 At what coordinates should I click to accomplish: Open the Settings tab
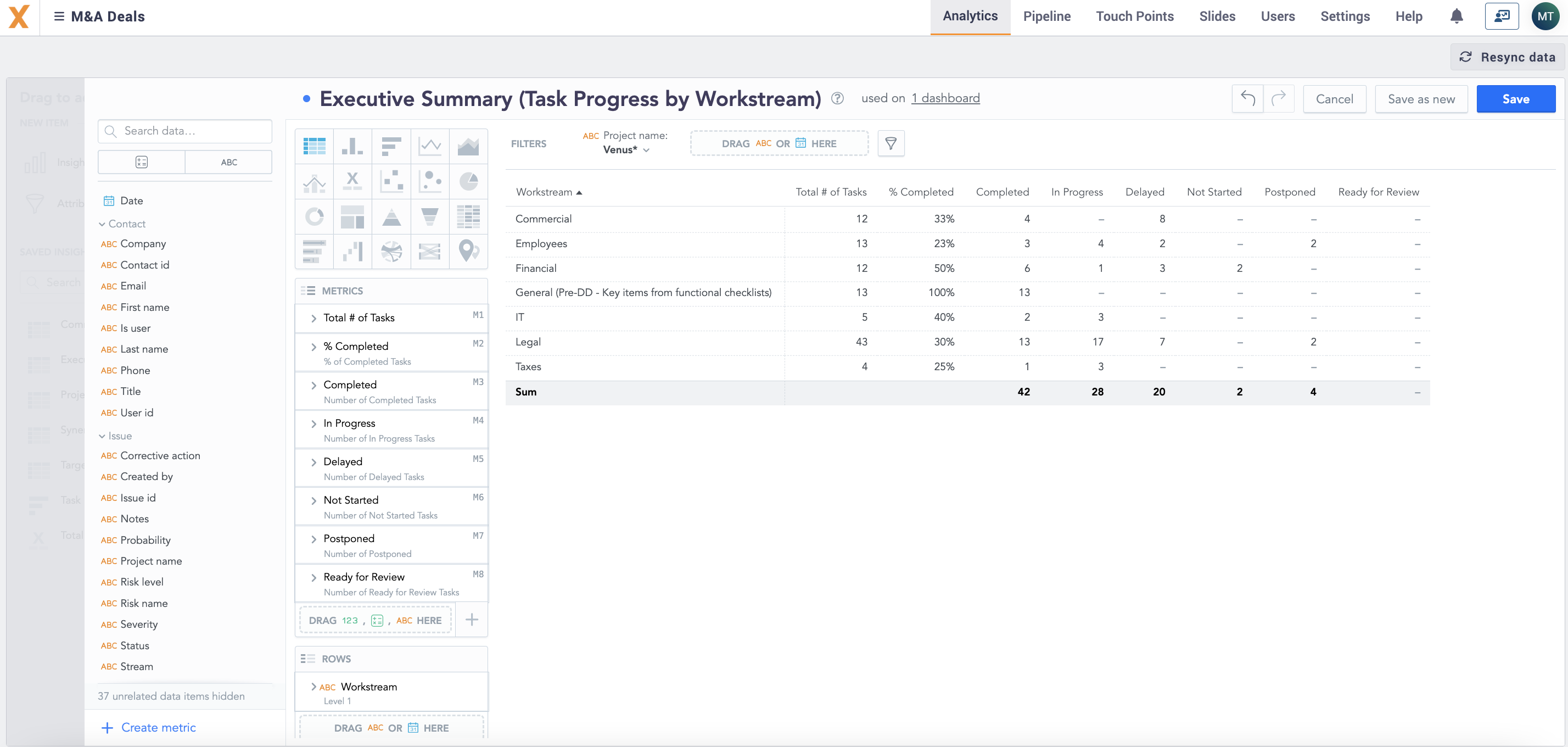click(1345, 16)
